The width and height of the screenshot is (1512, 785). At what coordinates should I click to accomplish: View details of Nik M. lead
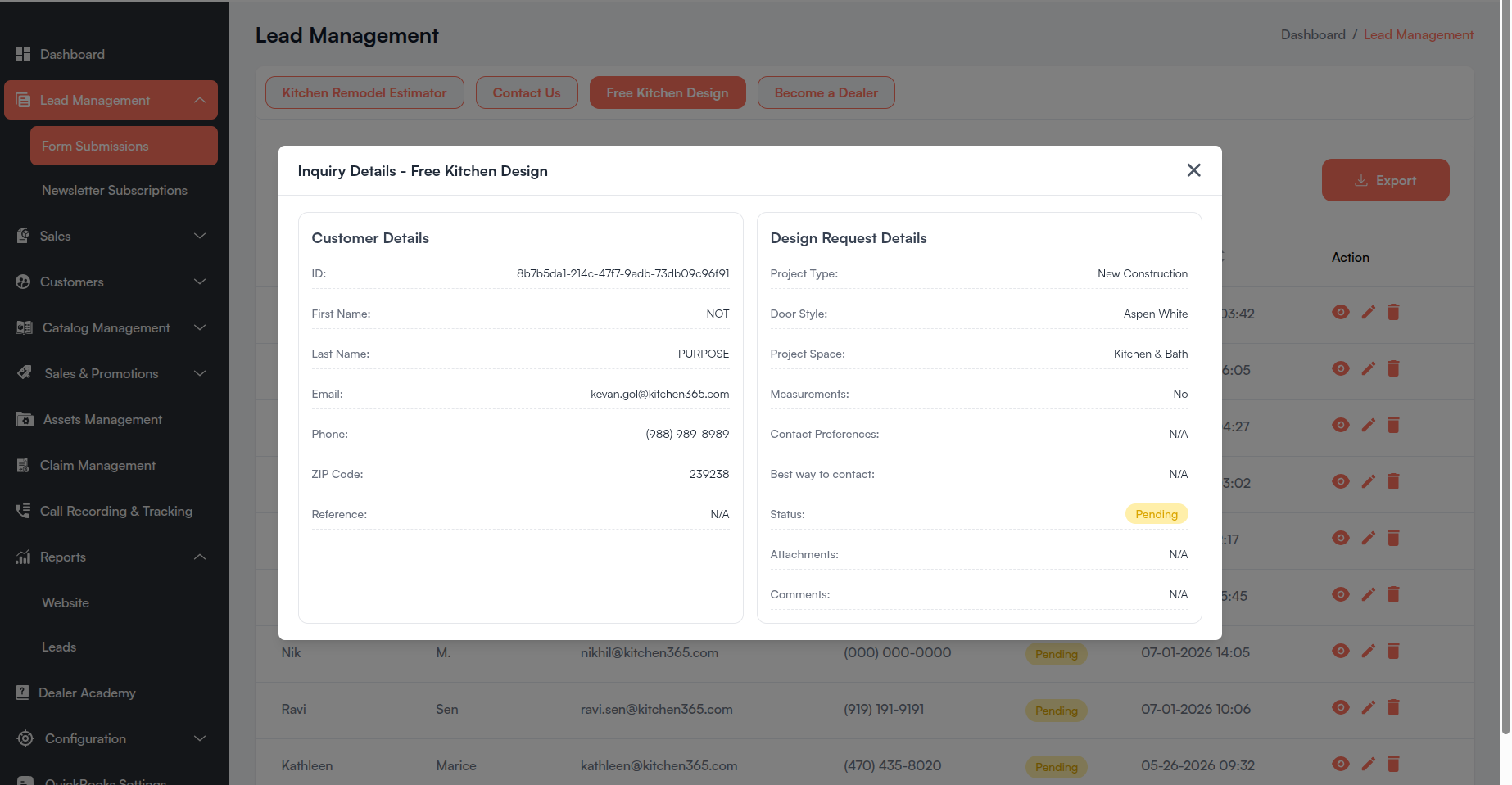pos(1341,652)
